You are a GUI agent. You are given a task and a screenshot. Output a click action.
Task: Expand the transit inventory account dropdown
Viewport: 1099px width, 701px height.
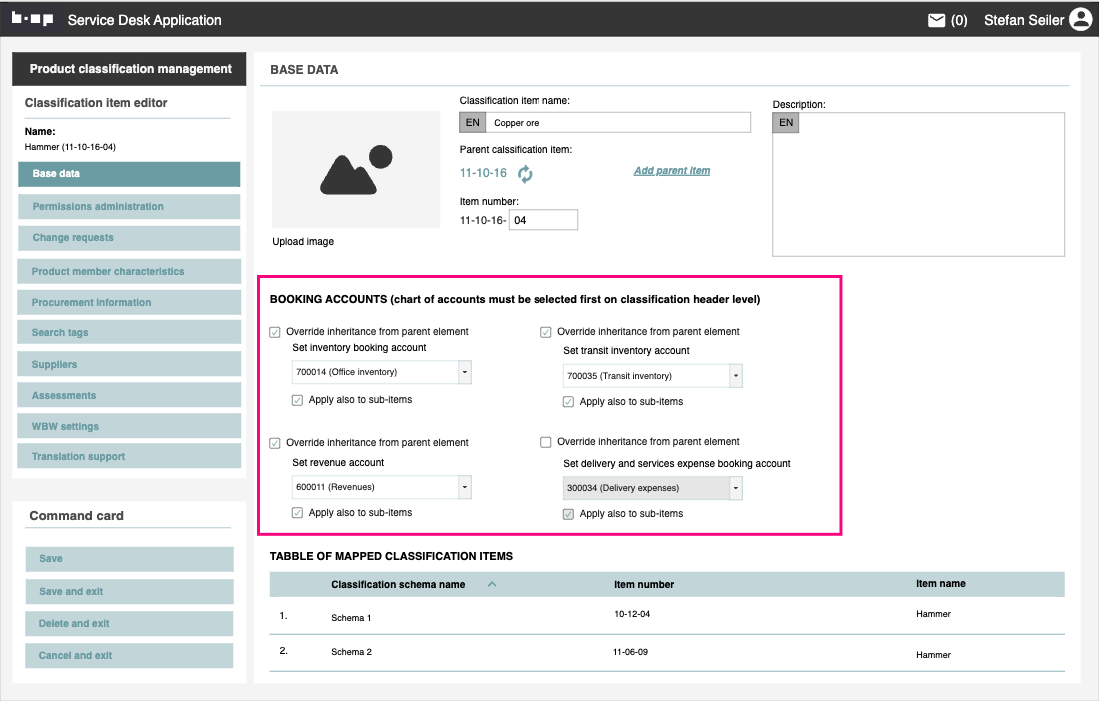[x=736, y=376]
